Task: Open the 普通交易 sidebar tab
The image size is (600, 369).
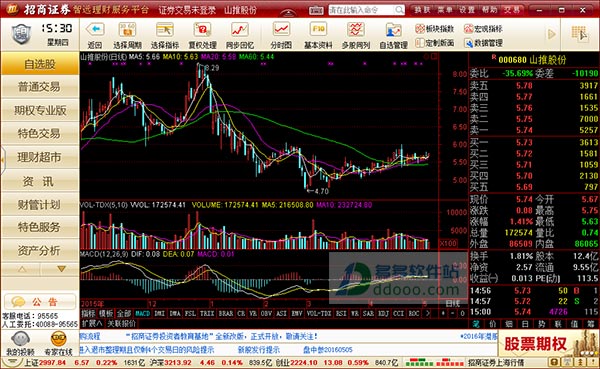Action: tap(40, 87)
